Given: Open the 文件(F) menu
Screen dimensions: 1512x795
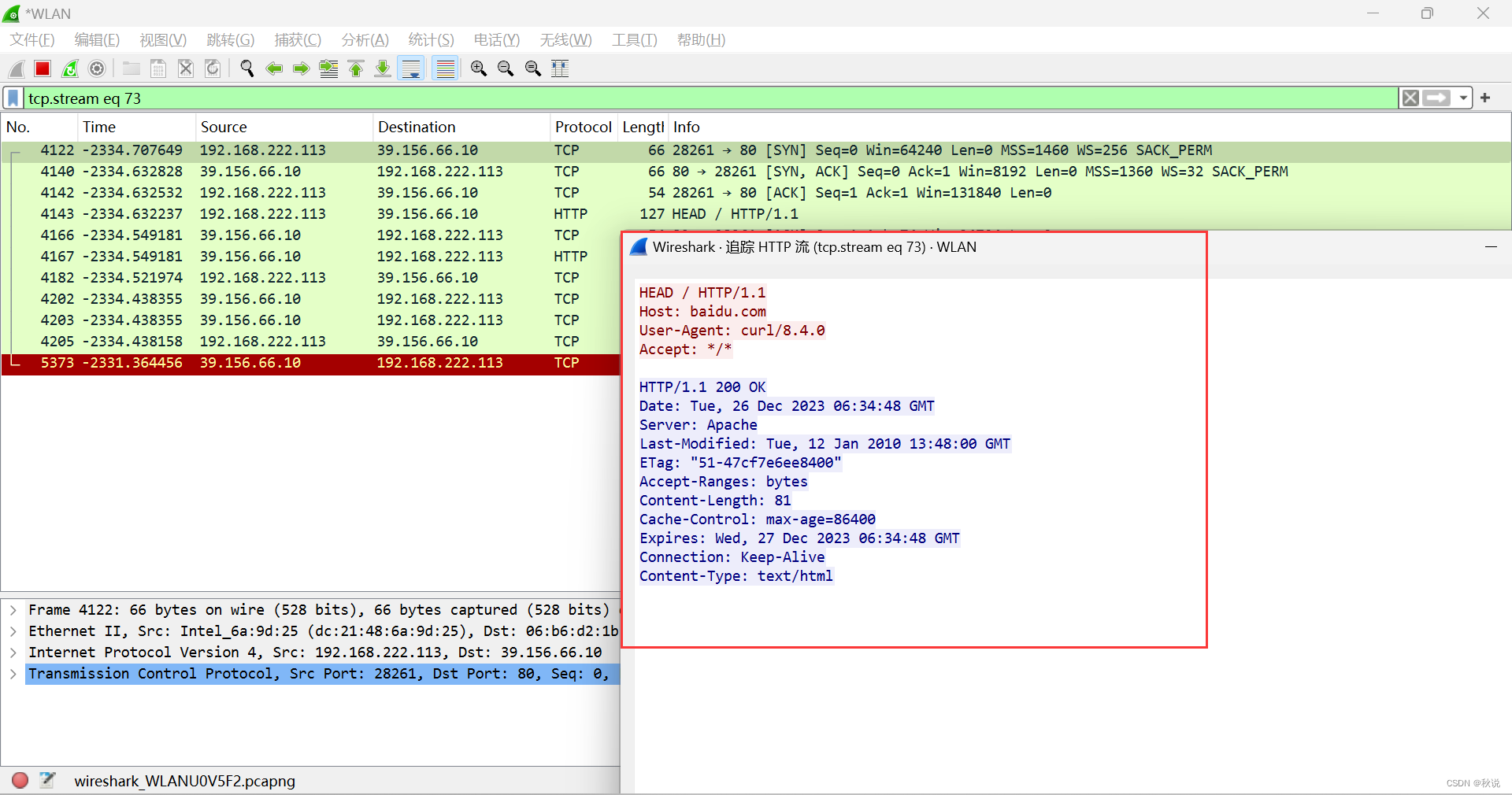Looking at the screenshot, I should click(x=32, y=40).
